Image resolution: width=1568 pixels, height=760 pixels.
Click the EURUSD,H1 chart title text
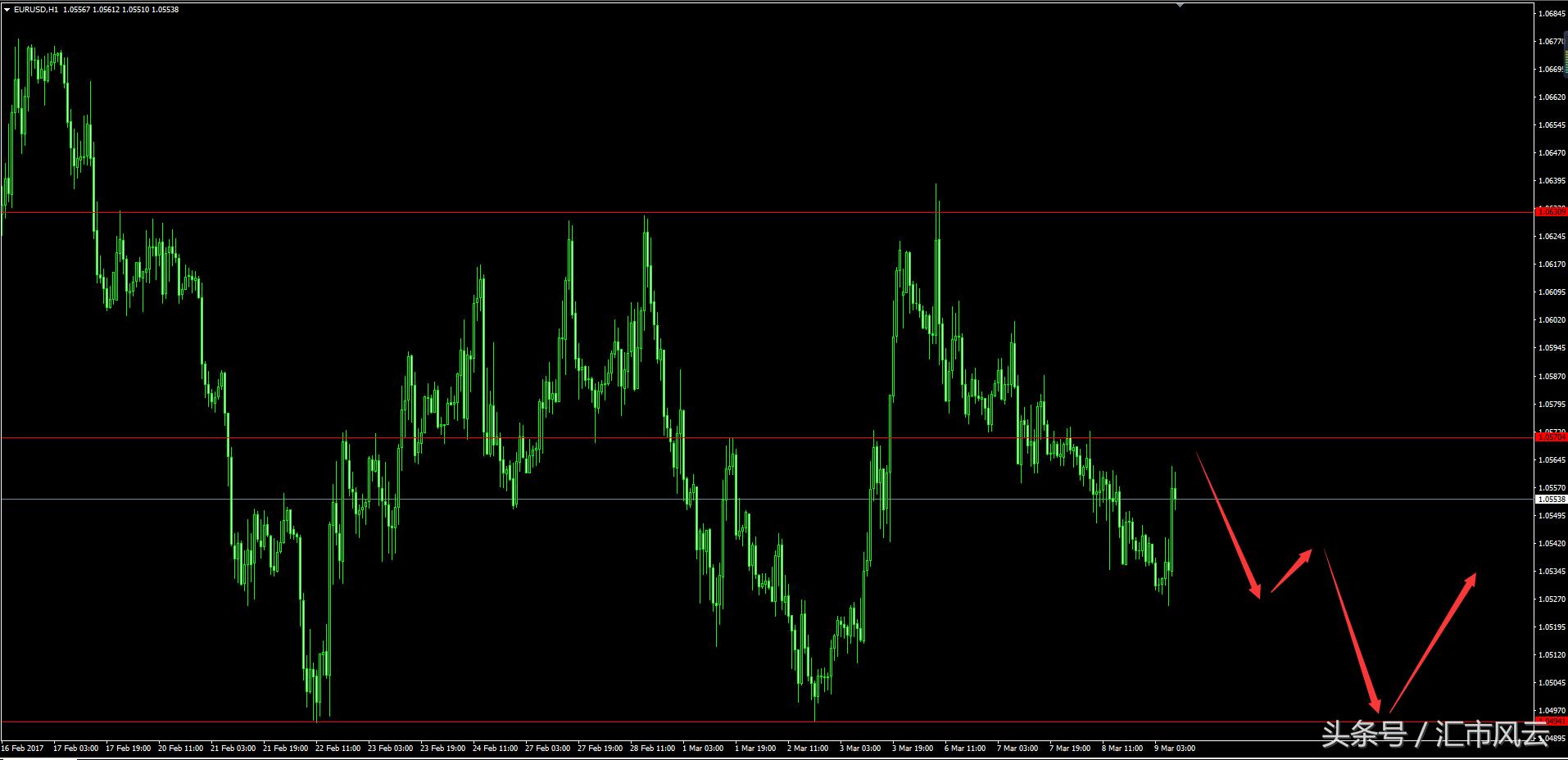click(x=36, y=10)
